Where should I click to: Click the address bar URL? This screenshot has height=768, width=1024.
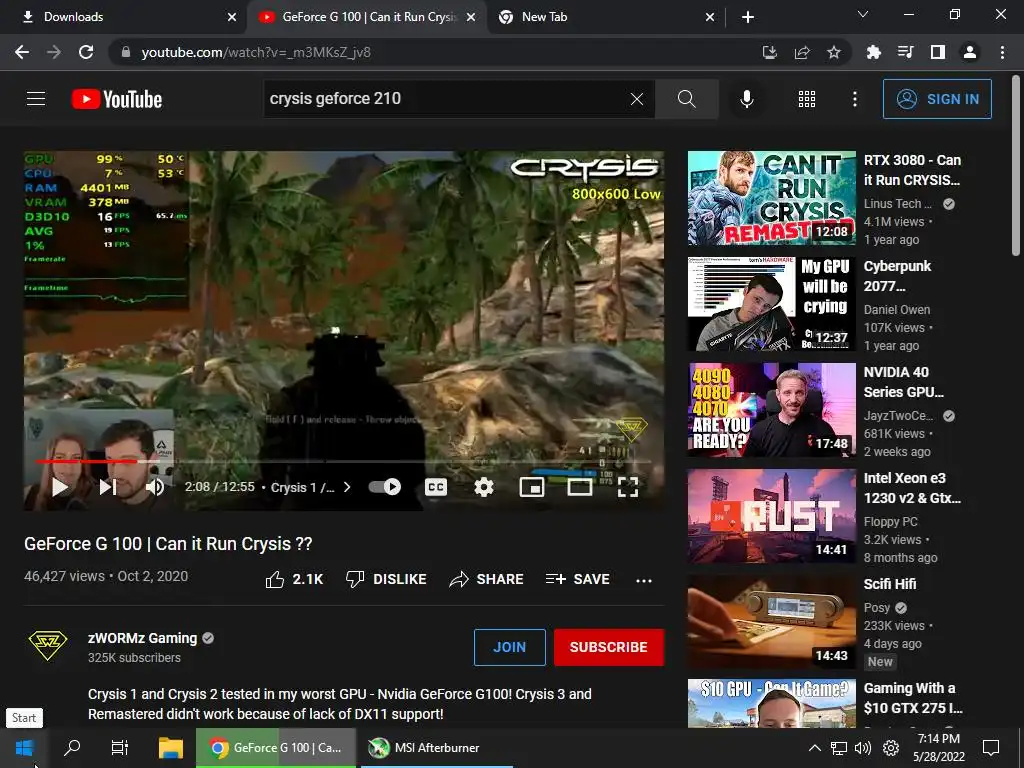pos(256,52)
